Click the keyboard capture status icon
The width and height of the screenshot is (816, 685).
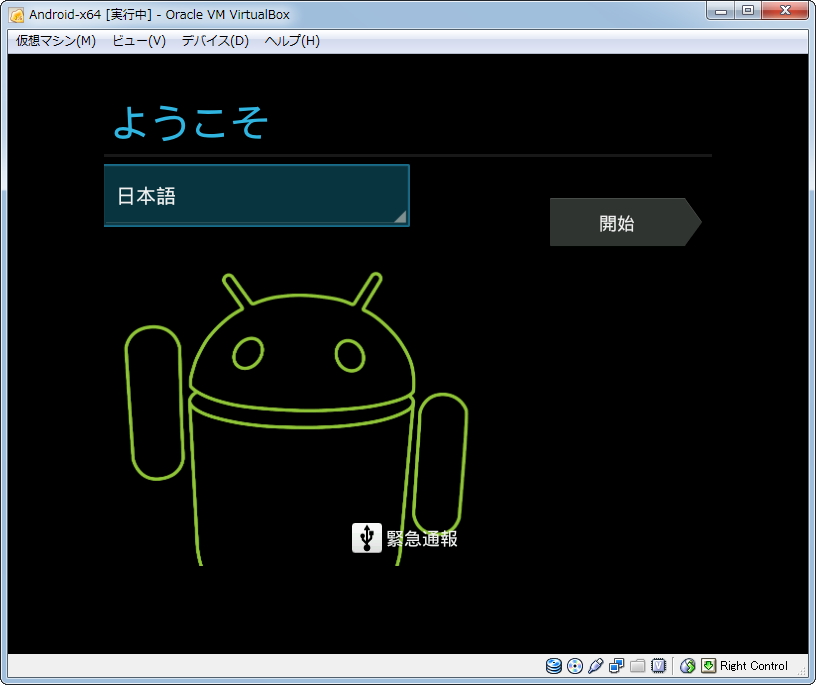tap(709, 666)
